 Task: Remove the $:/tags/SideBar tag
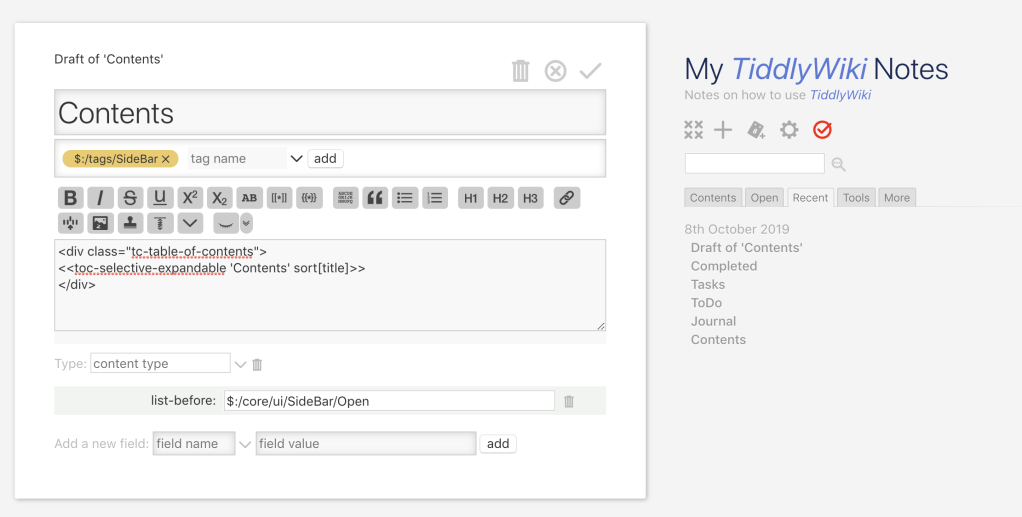coord(166,159)
